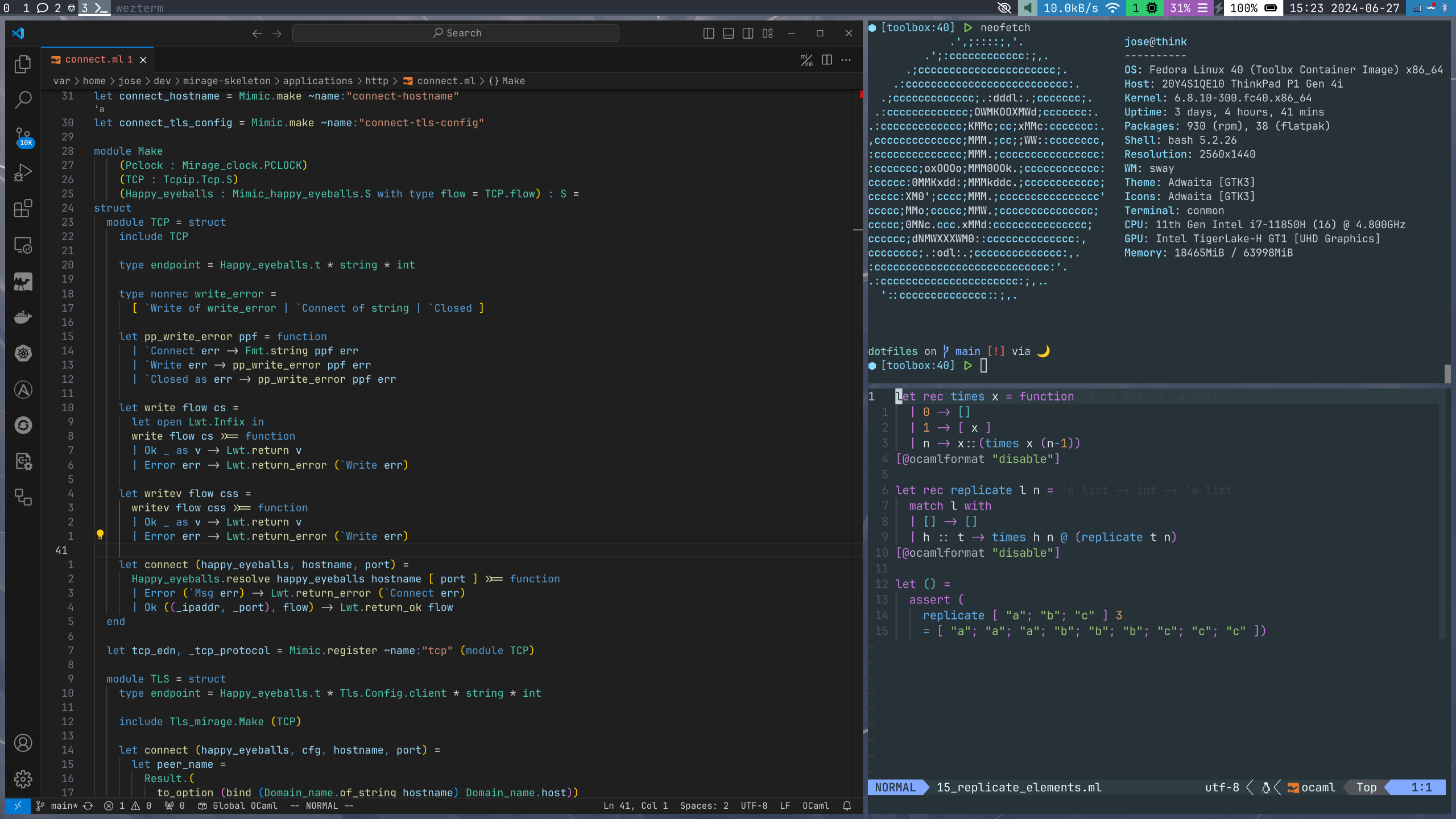Screen dimensions: 1456x819
Task: Toggle the secondary side bar layout button
Action: click(748, 34)
